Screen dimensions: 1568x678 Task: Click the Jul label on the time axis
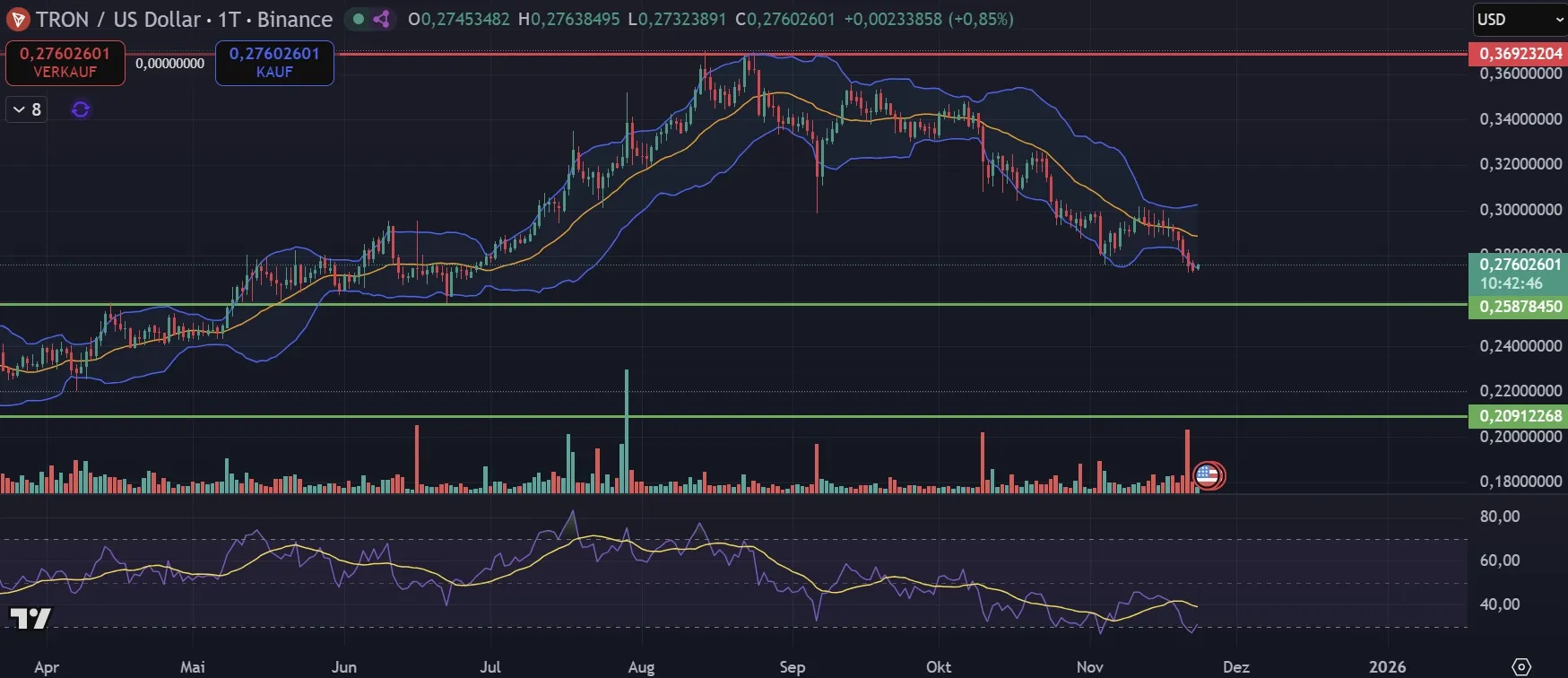490,667
